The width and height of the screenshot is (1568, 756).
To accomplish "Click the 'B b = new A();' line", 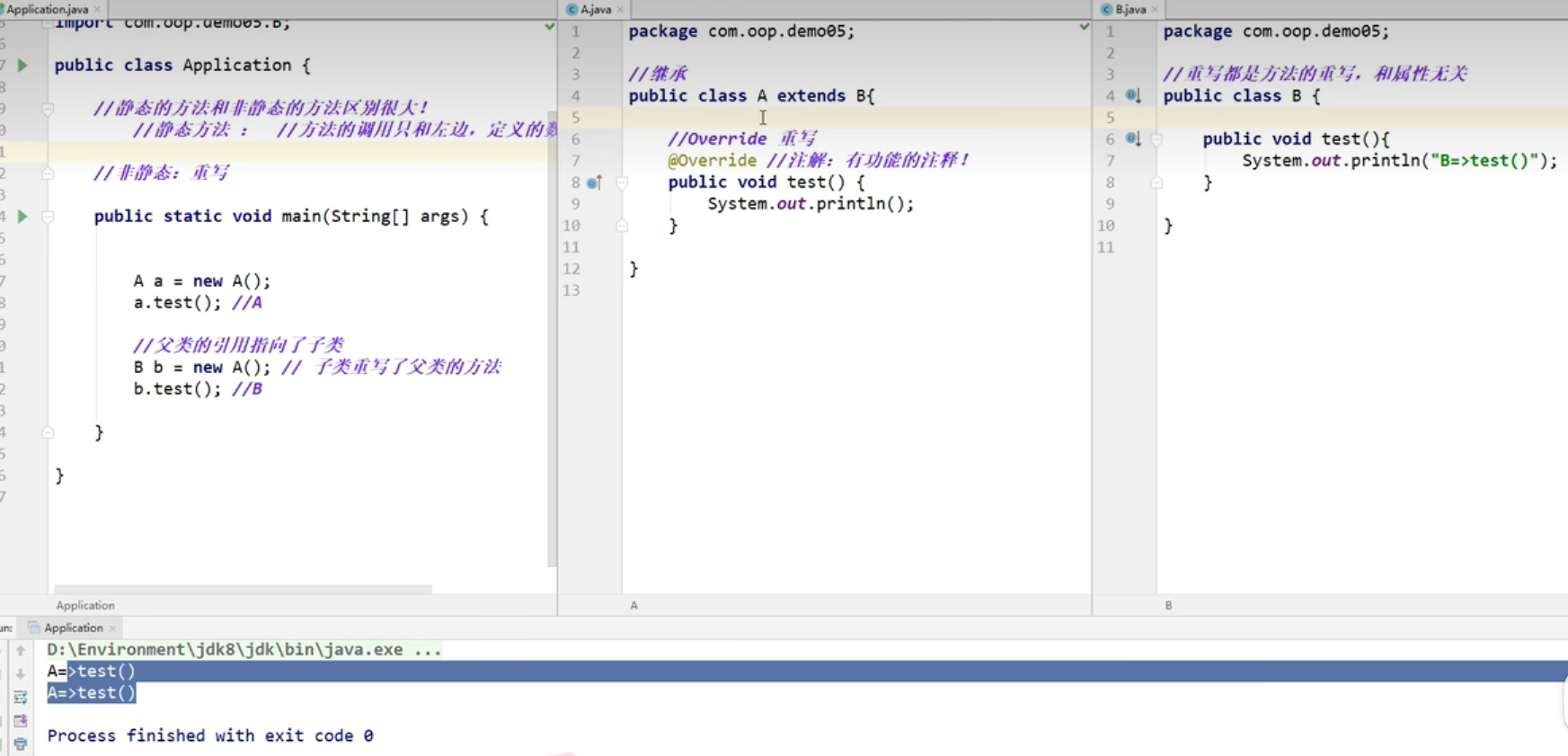I will click(x=202, y=367).
